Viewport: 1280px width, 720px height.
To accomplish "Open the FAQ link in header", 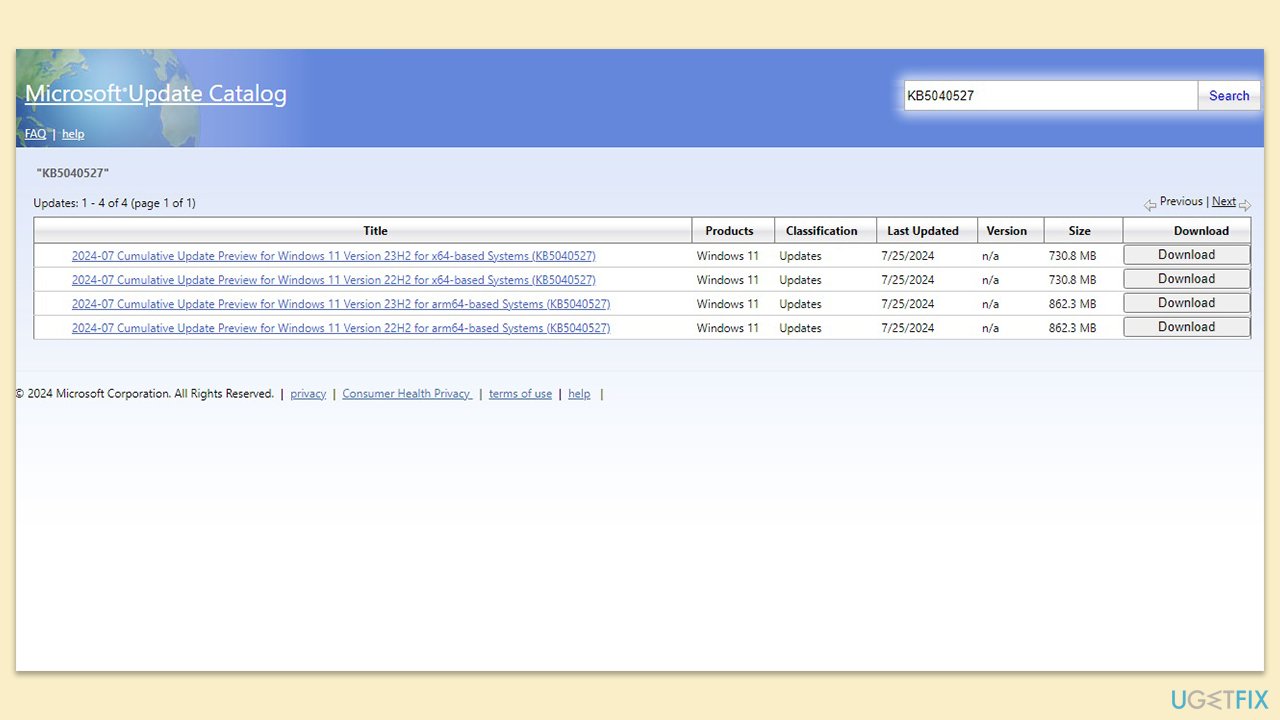I will tap(36, 134).
